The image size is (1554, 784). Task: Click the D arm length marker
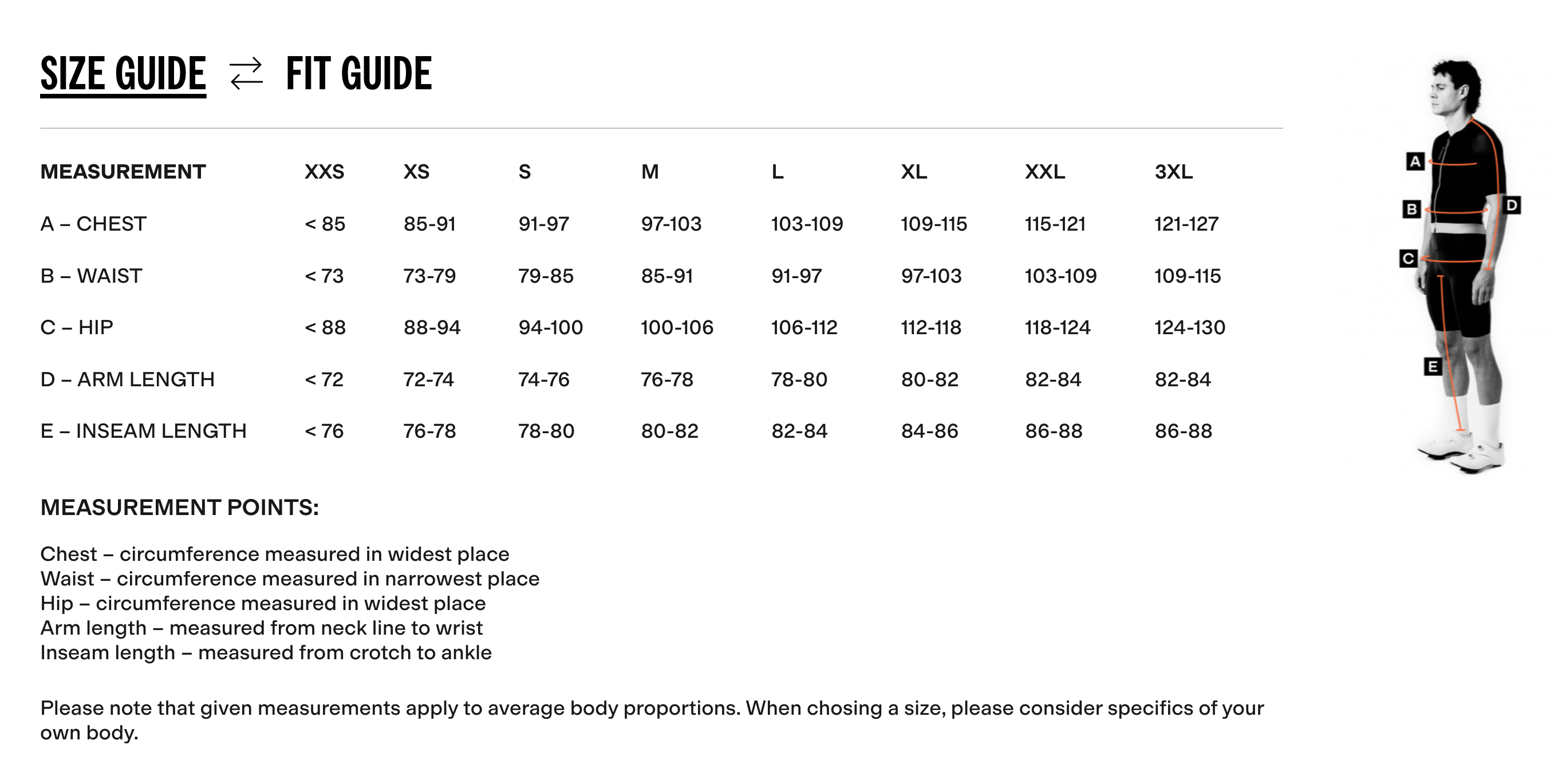point(1512,205)
